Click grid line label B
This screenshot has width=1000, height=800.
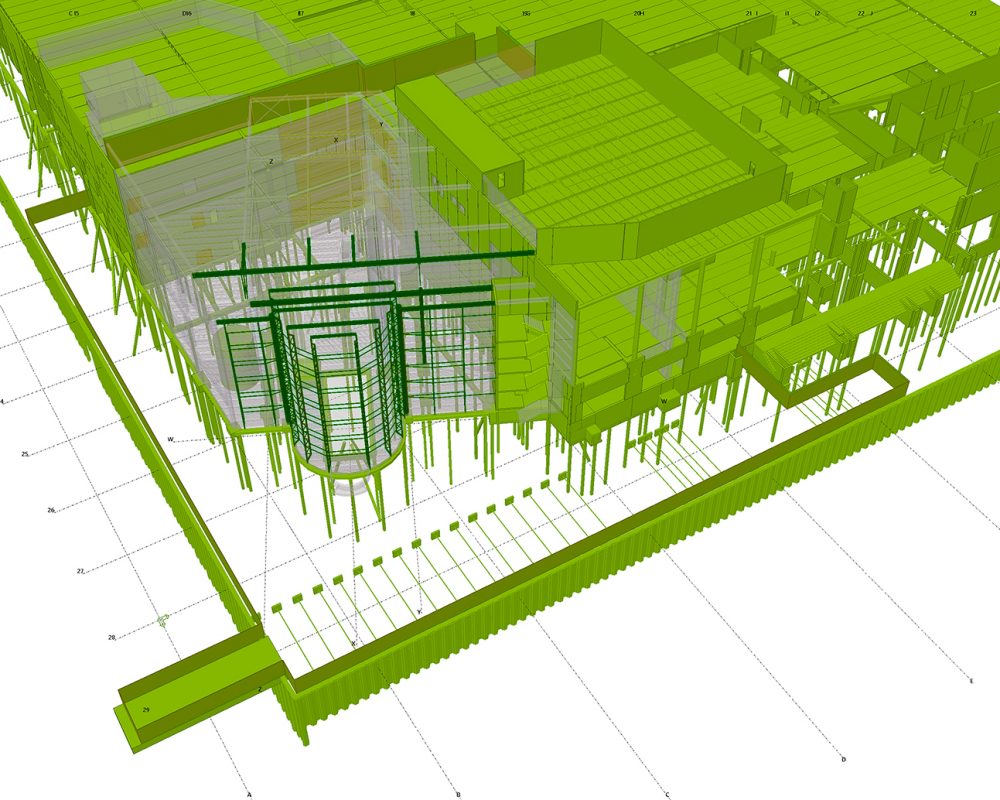click(458, 794)
